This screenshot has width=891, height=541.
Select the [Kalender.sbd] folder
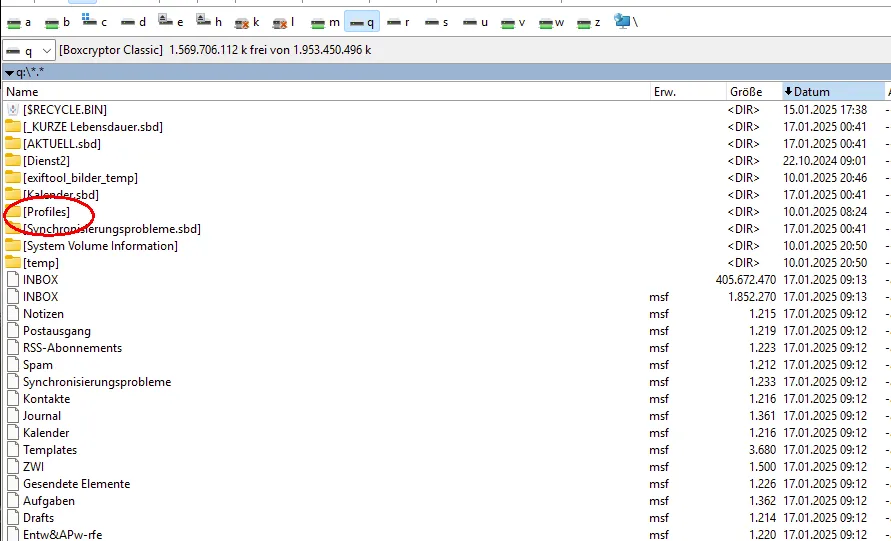[61, 195]
